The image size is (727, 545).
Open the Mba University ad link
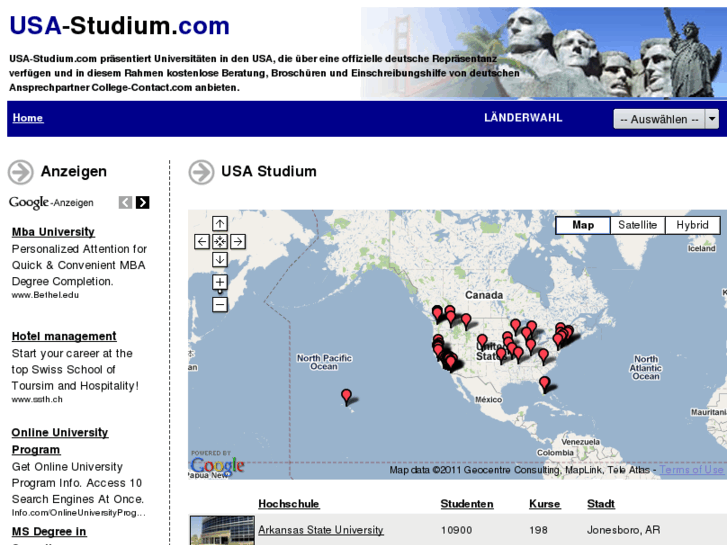coord(53,232)
